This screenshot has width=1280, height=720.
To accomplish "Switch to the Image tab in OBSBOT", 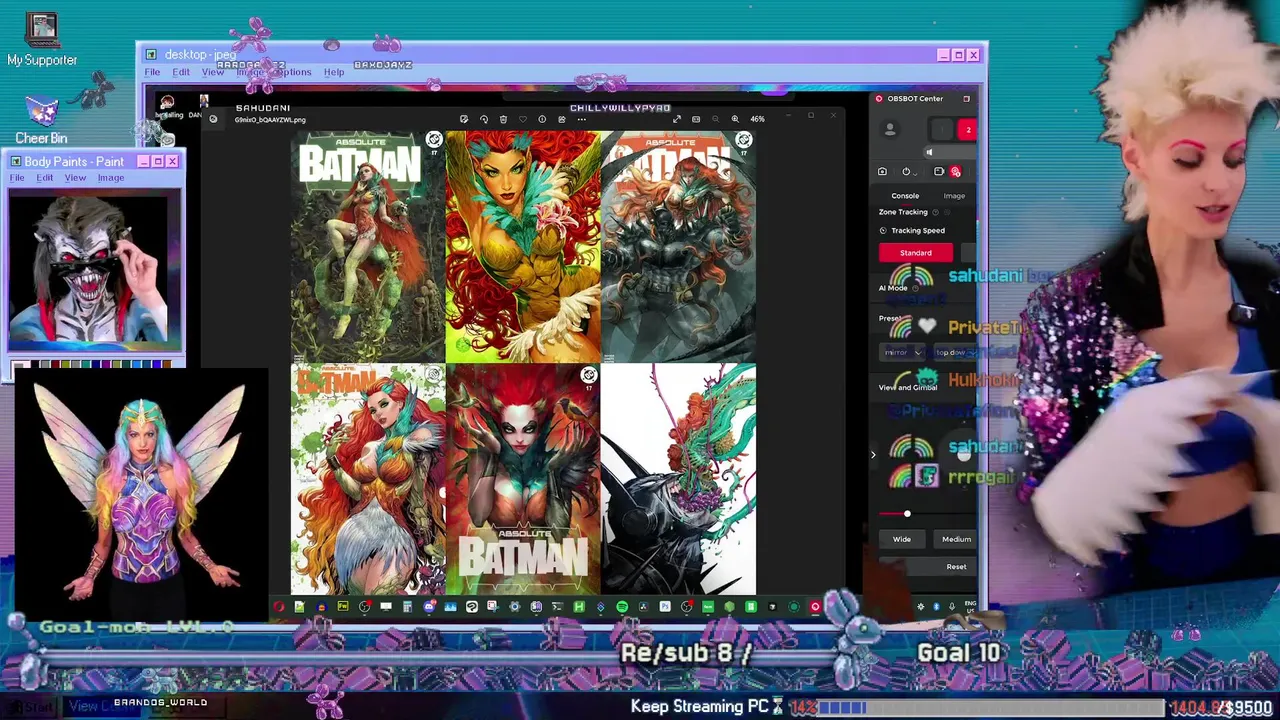I will click(954, 196).
